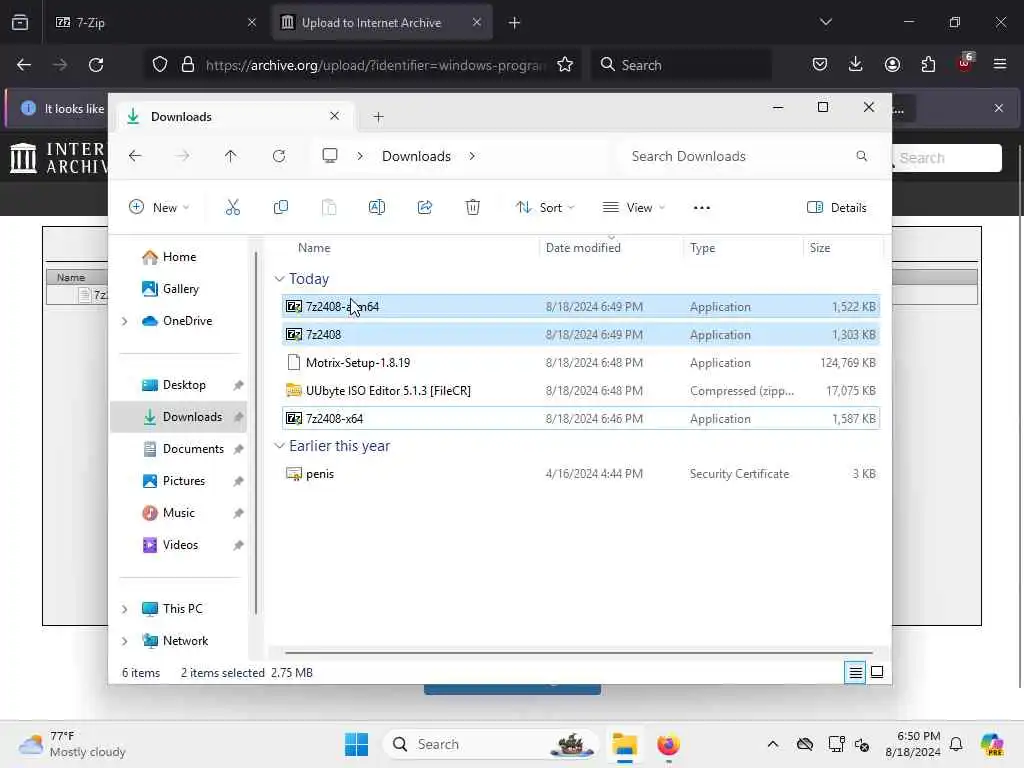This screenshot has height=768, width=1024.
Task: Open File Explorer from the taskbar
Action: point(624,744)
